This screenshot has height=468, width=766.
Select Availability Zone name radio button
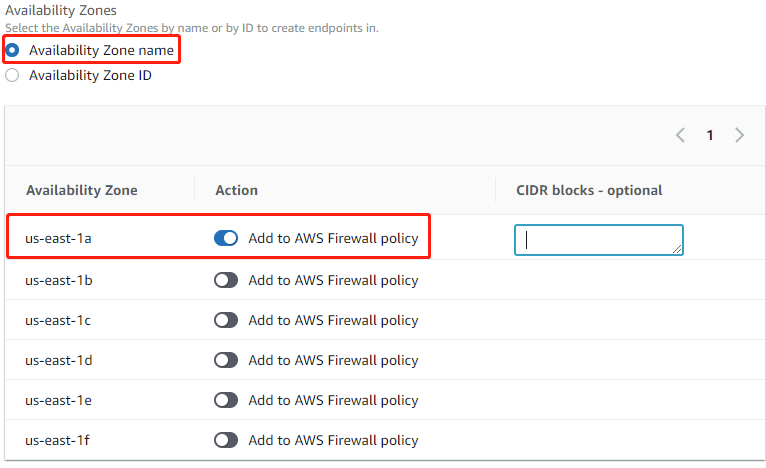[x=12, y=50]
